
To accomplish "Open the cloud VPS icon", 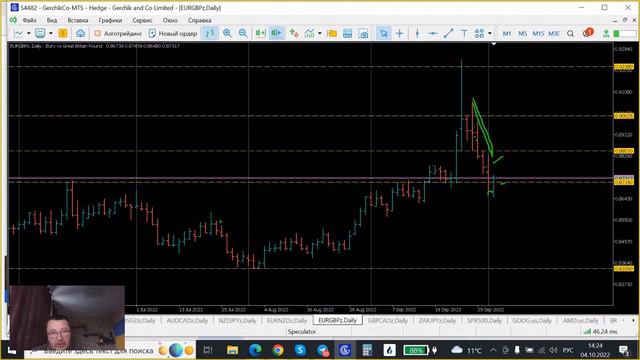I will click(x=80, y=33).
